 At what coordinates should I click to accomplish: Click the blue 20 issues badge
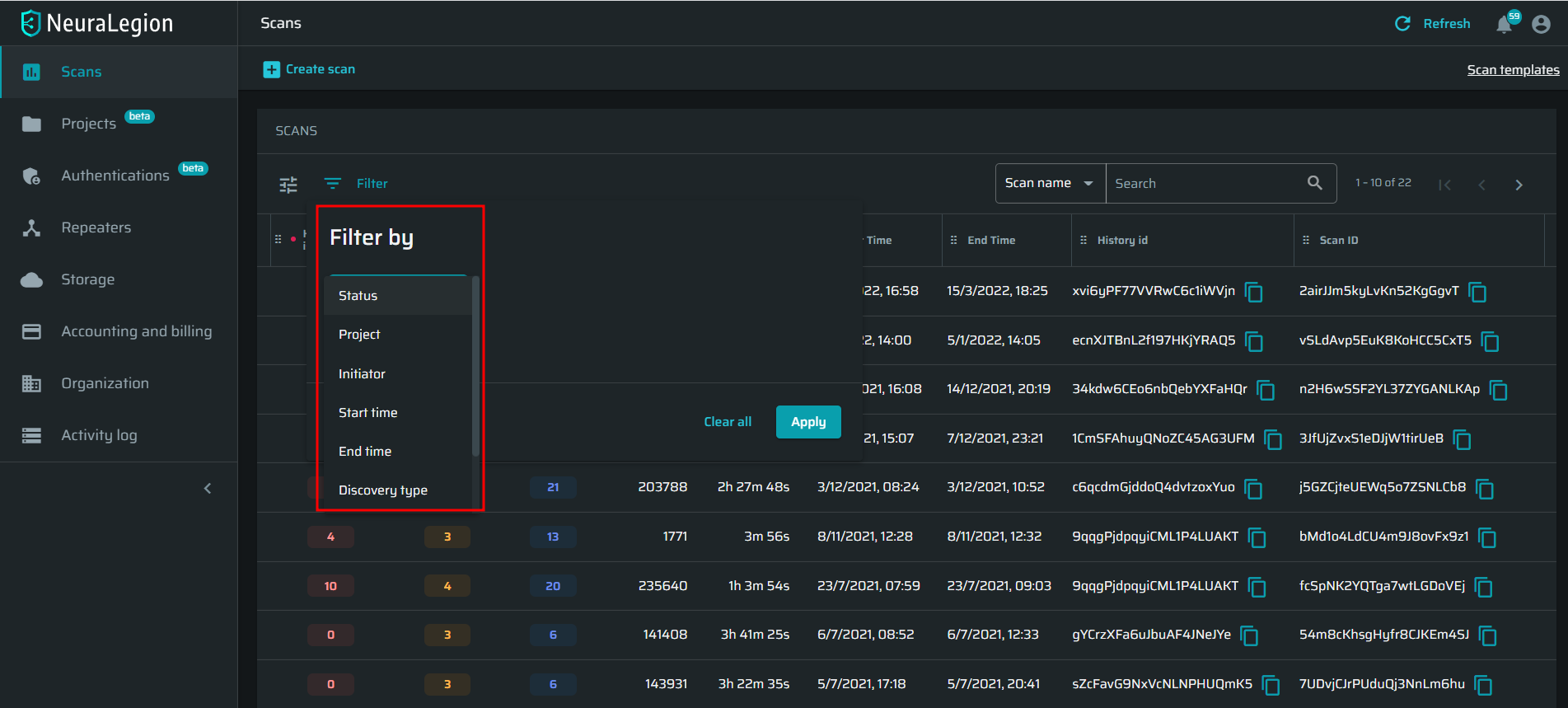(553, 586)
